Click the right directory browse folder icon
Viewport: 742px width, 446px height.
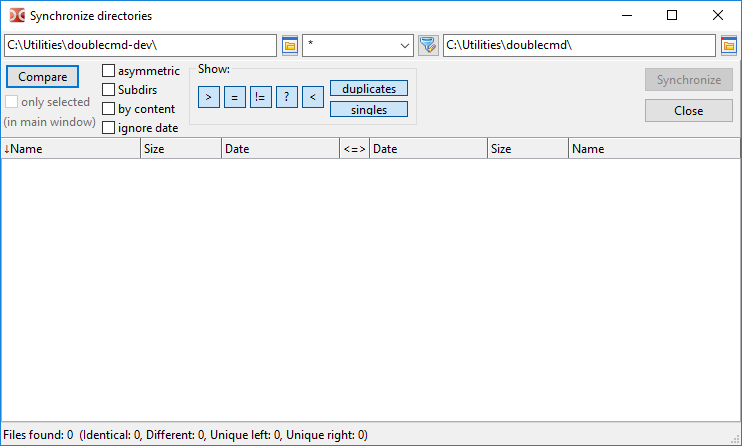729,46
